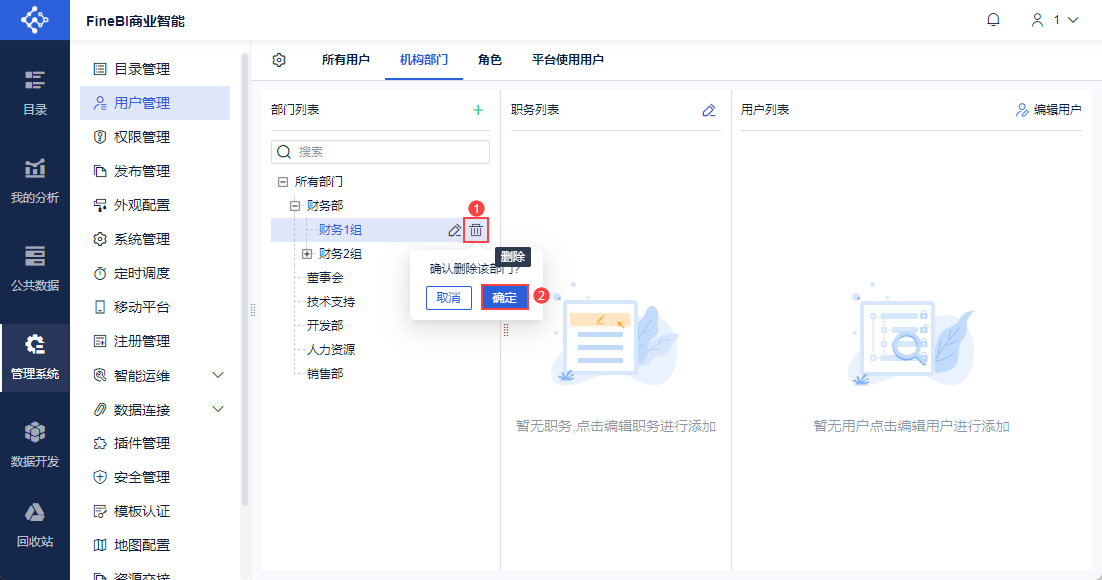
Task: Open 移动平台 menu item
Action: point(155,307)
